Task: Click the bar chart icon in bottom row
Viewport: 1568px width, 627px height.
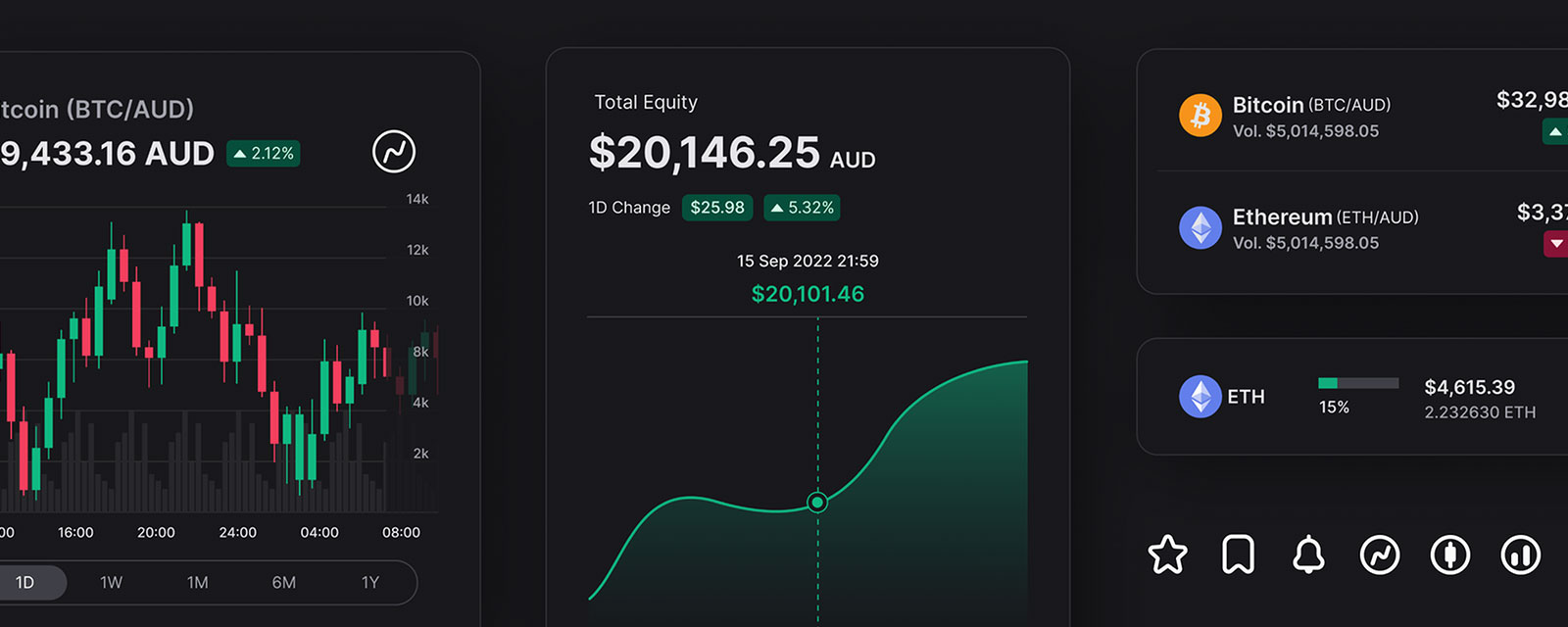Action: [1521, 555]
